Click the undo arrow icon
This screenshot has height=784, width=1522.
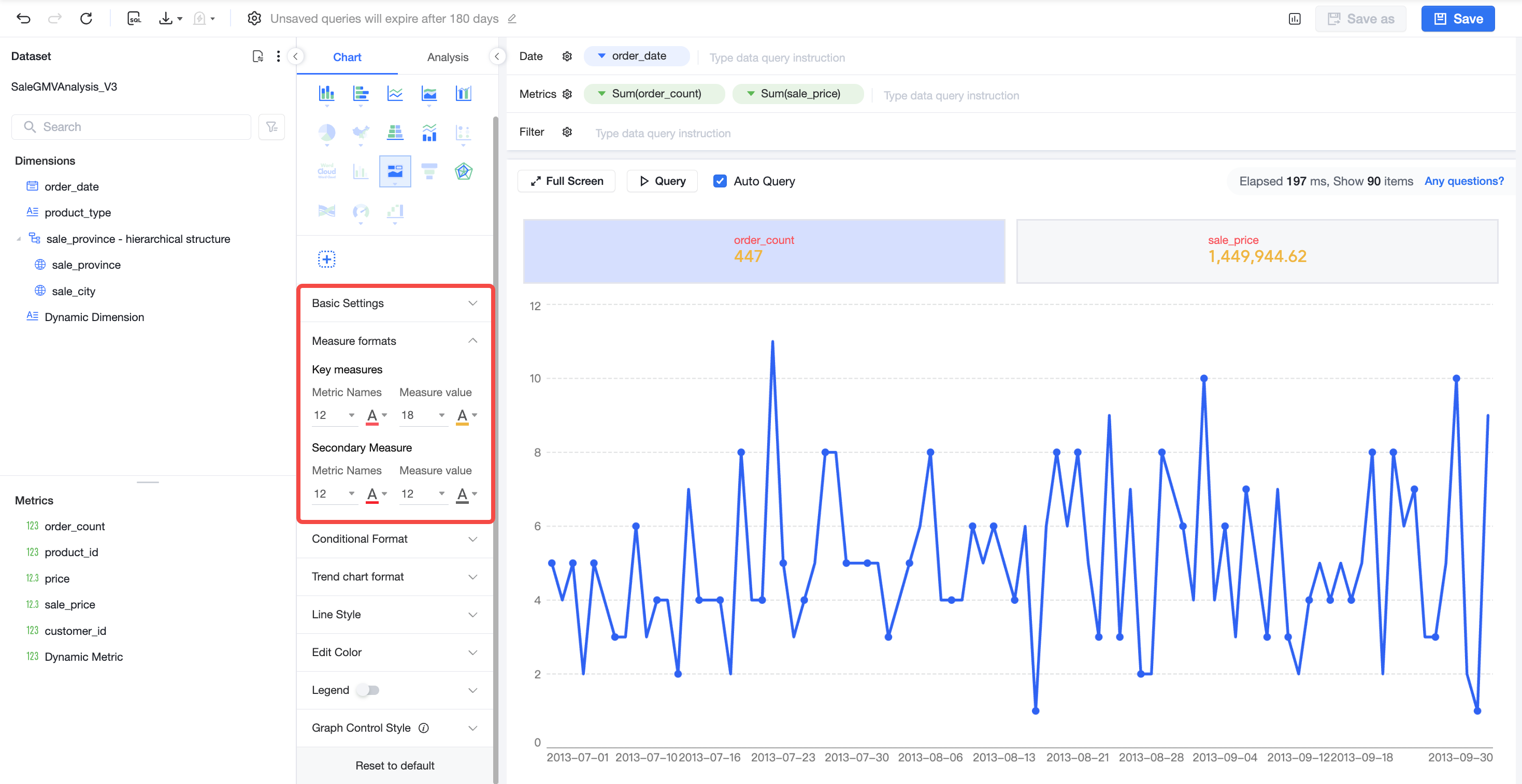[24, 18]
